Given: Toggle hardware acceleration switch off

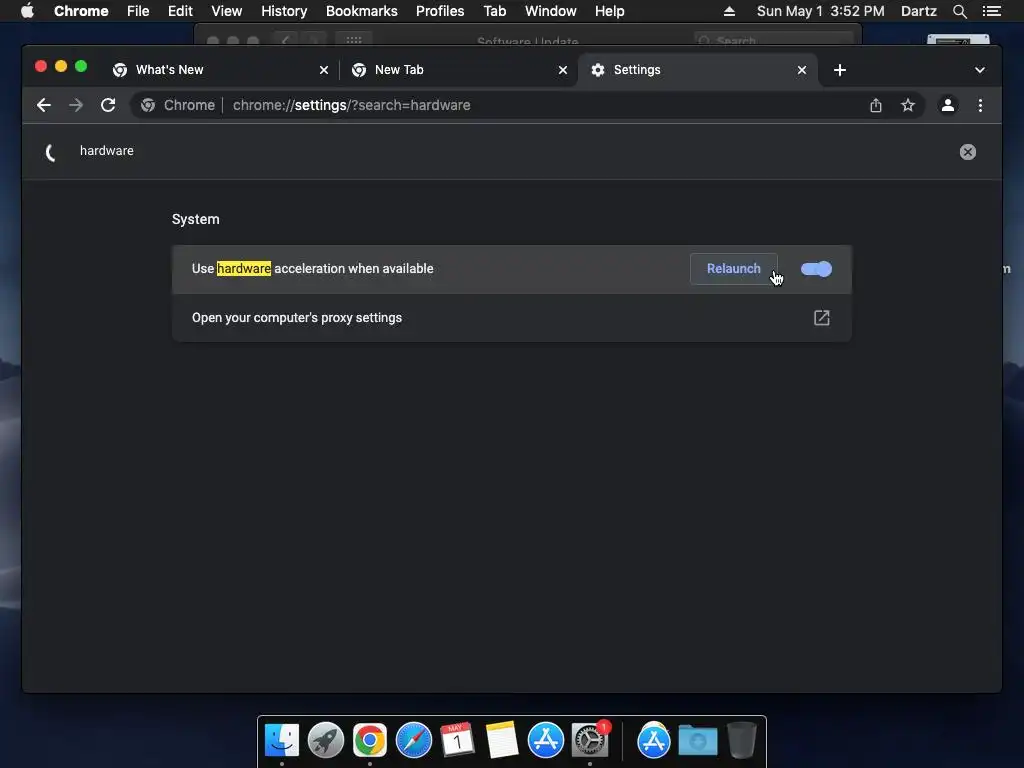Looking at the screenshot, I should 816,269.
